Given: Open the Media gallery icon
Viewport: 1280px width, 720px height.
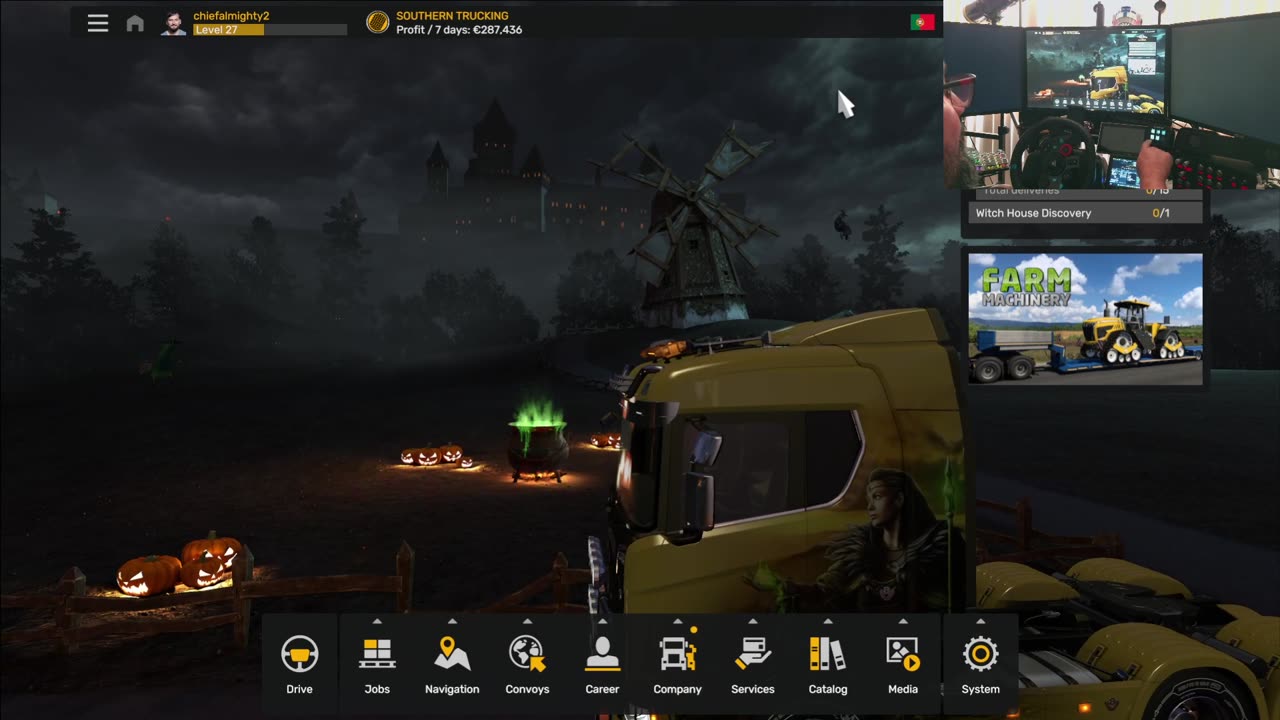Looking at the screenshot, I should pyautogui.click(x=903, y=656).
